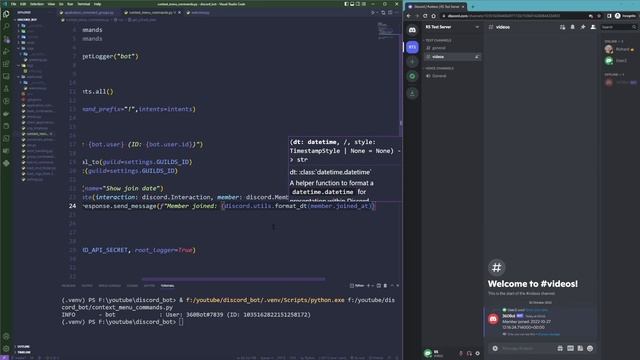640x360 pixels.
Task: Toggle Discord member list visibility
Action: [593, 27]
